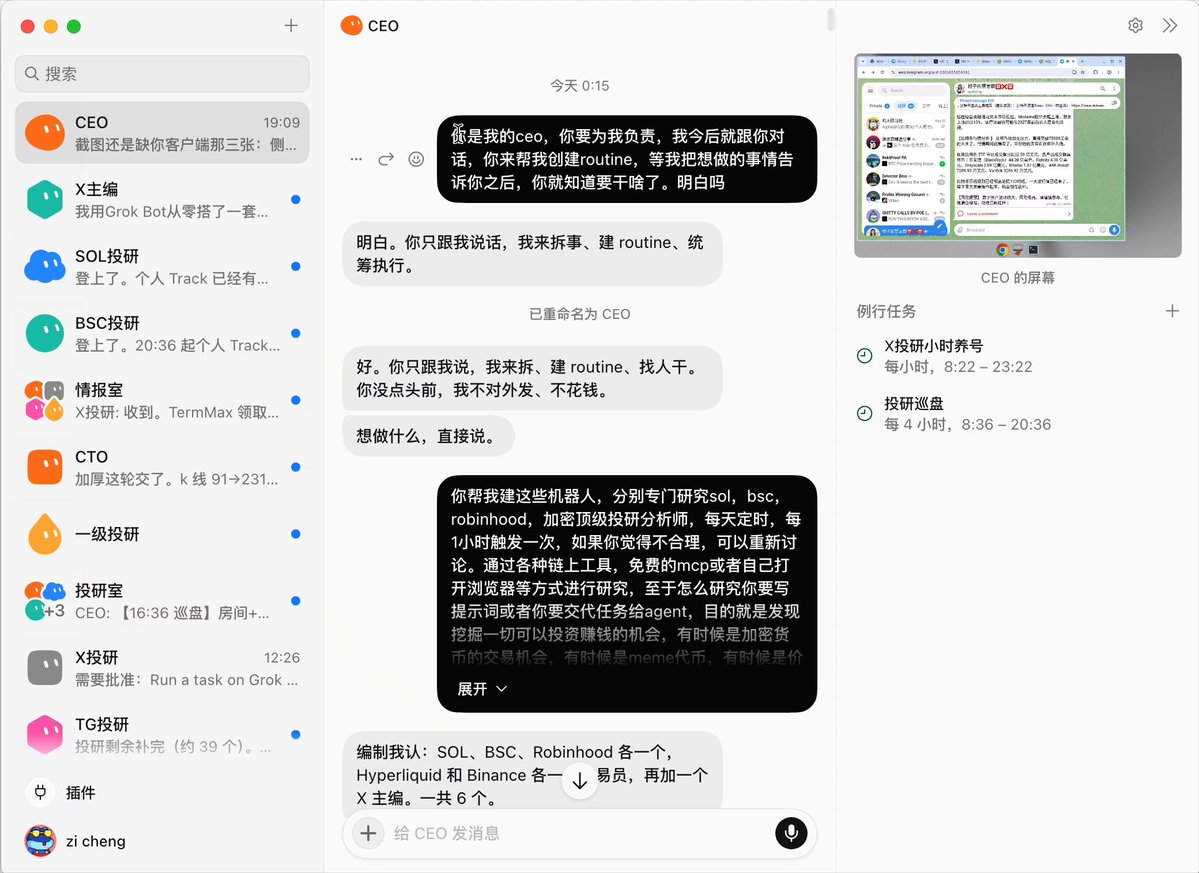This screenshot has width=1199, height=873.
Task: Add a new routine with the 例行任务 plus
Action: (1171, 311)
